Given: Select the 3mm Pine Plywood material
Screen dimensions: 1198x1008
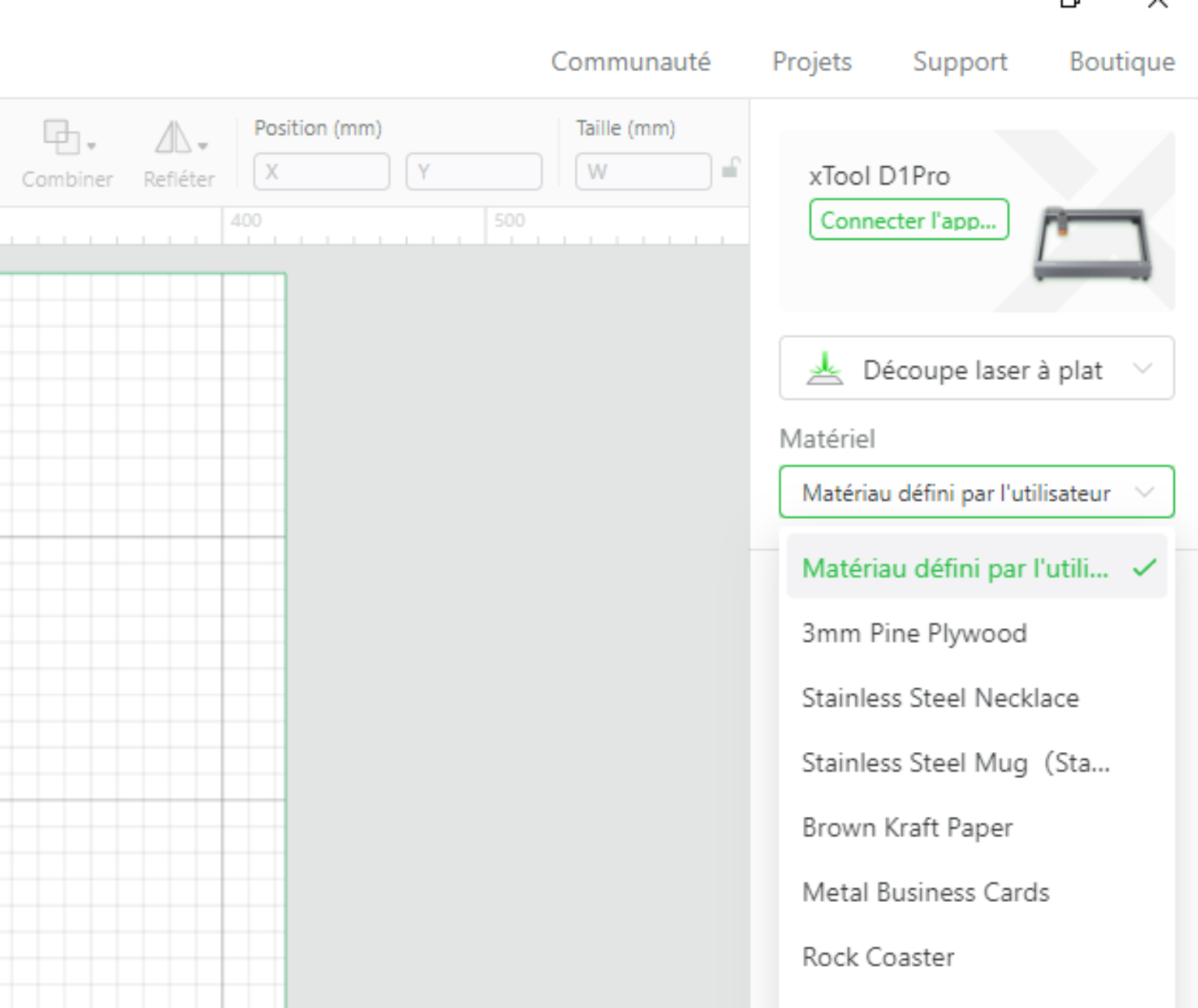Looking at the screenshot, I should [914, 634].
